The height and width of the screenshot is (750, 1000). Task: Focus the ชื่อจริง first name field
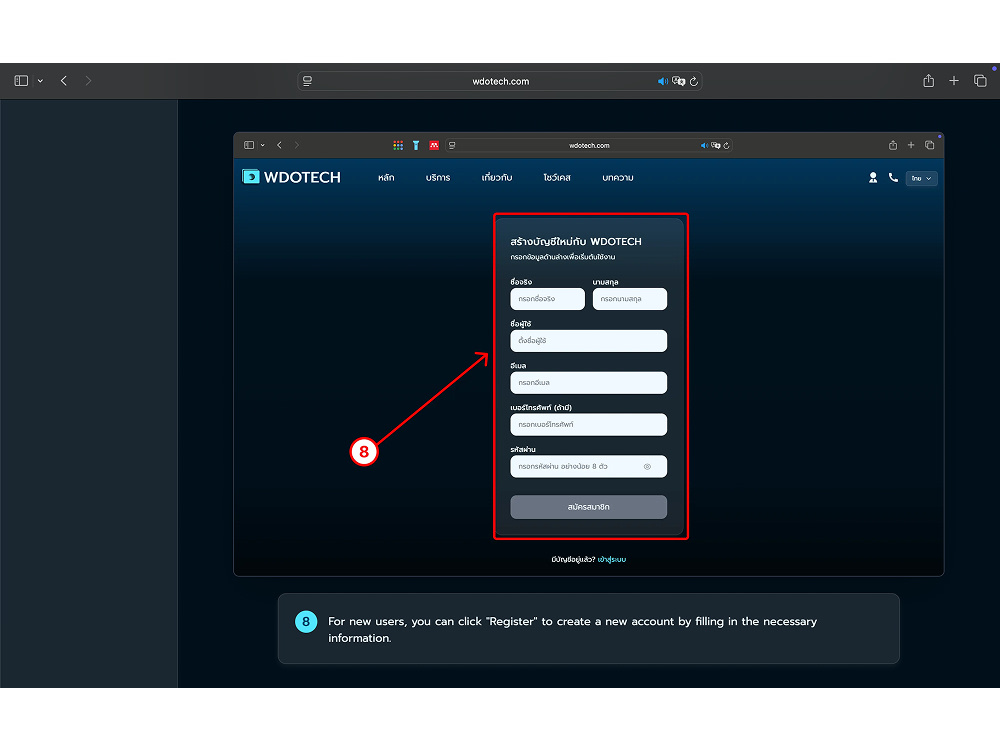point(547,298)
